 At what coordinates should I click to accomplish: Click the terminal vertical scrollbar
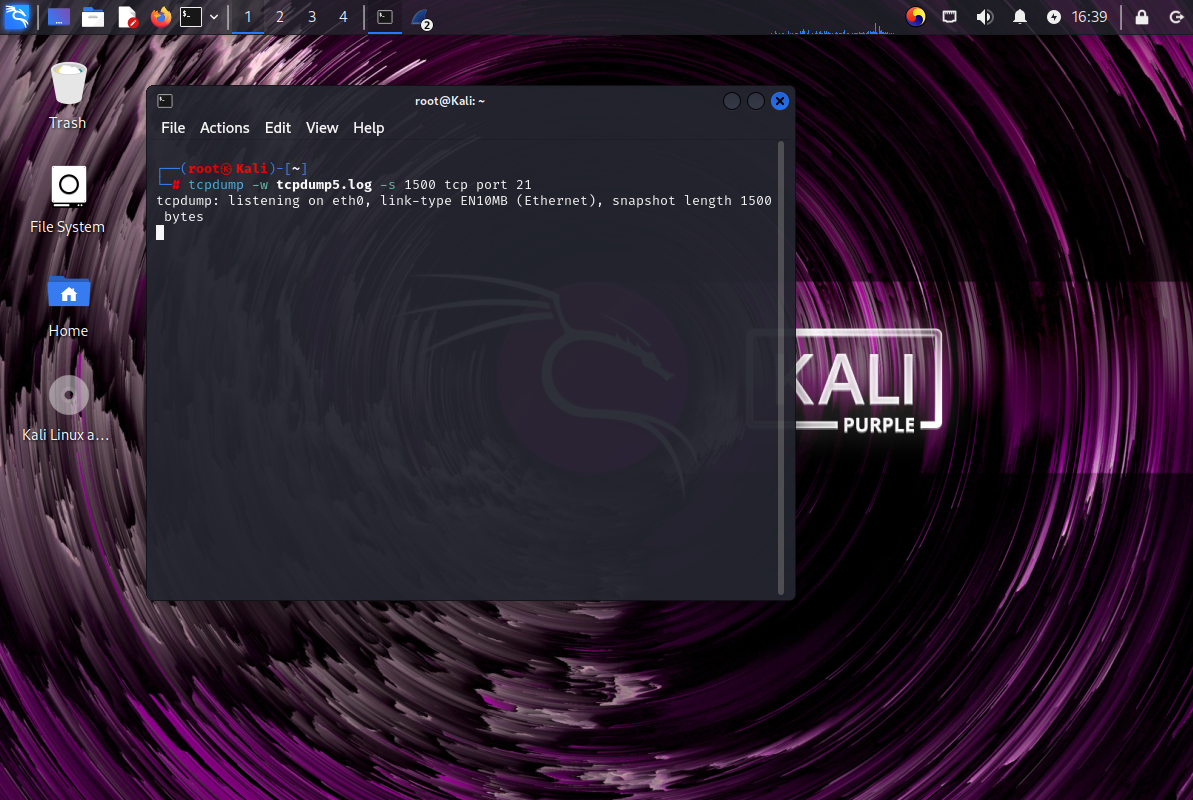coord(781,368)
